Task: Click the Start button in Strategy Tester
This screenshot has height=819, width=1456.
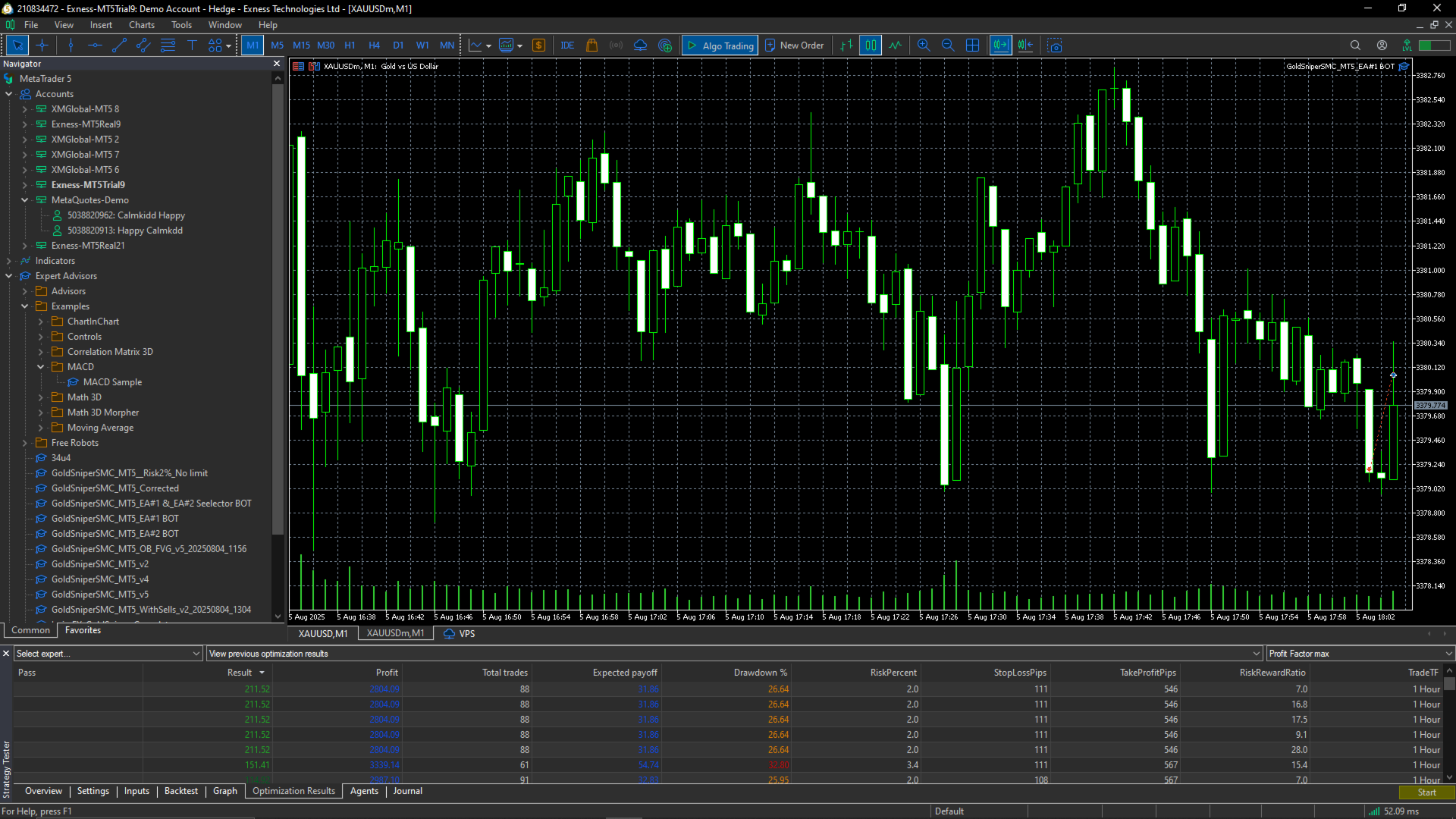Action: [1426, 792]
